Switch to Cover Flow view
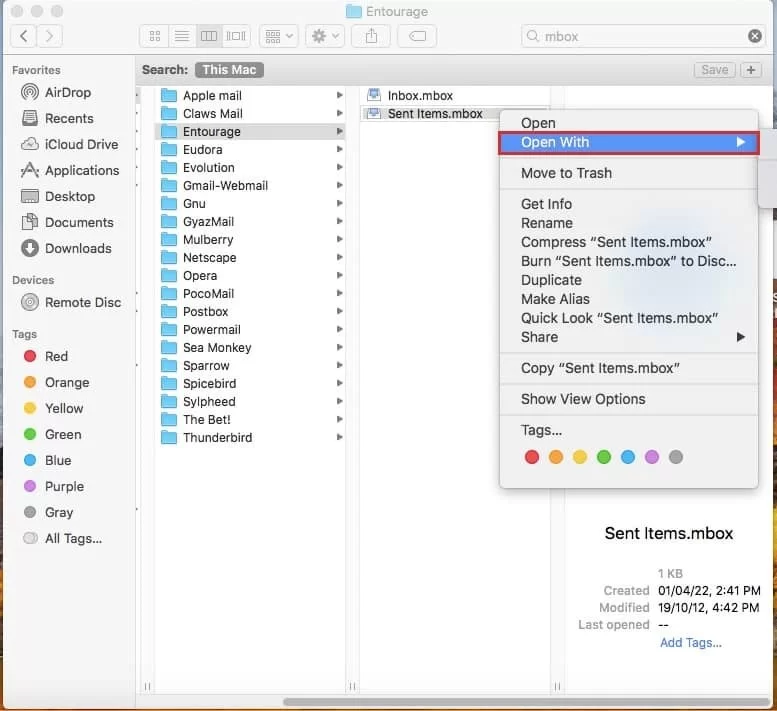 point(236,36)
